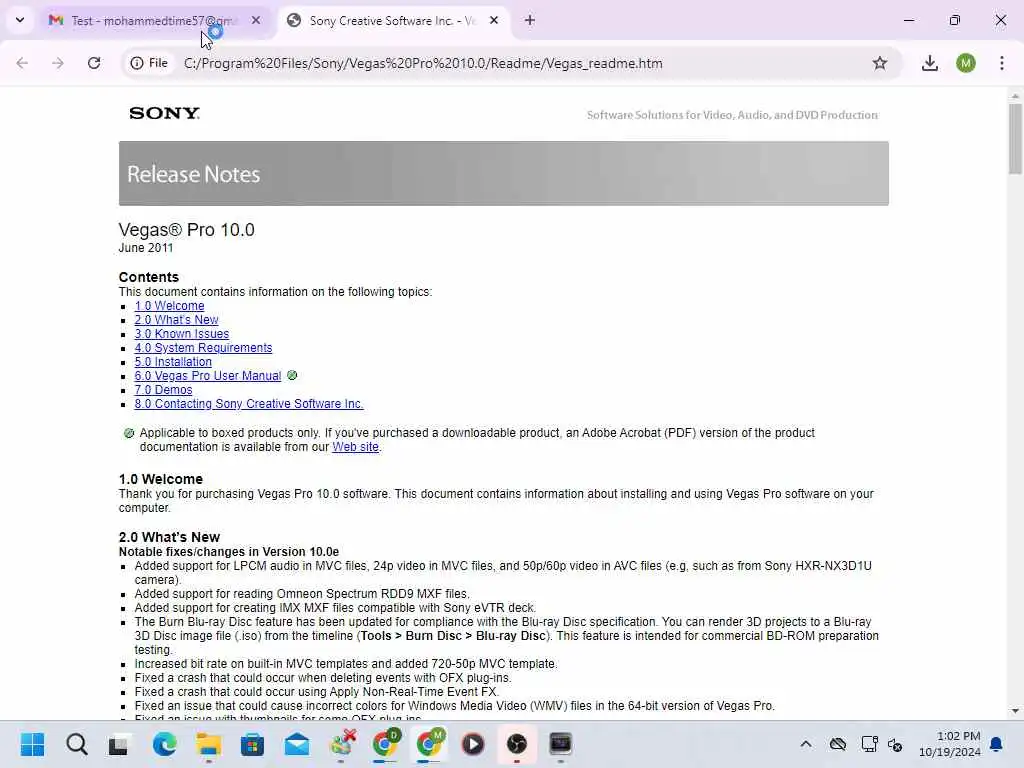The image size is (1024, 768).
Task: Open File Explorer from the taskbar
Action: pos(208,744)
